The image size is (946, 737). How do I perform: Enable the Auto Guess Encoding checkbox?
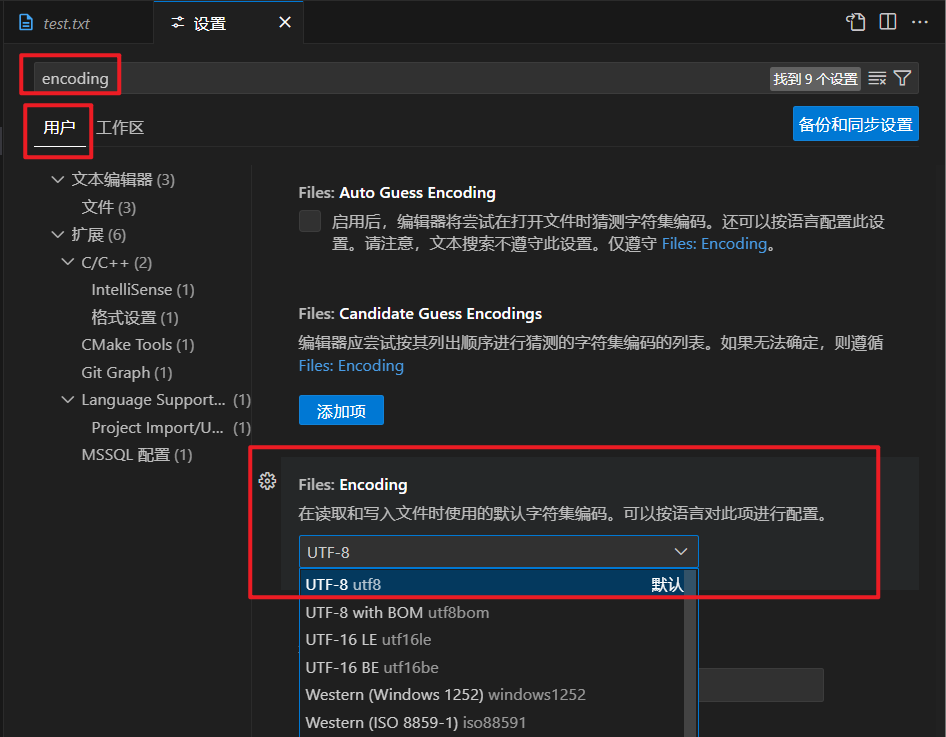[x=310, y=221]
